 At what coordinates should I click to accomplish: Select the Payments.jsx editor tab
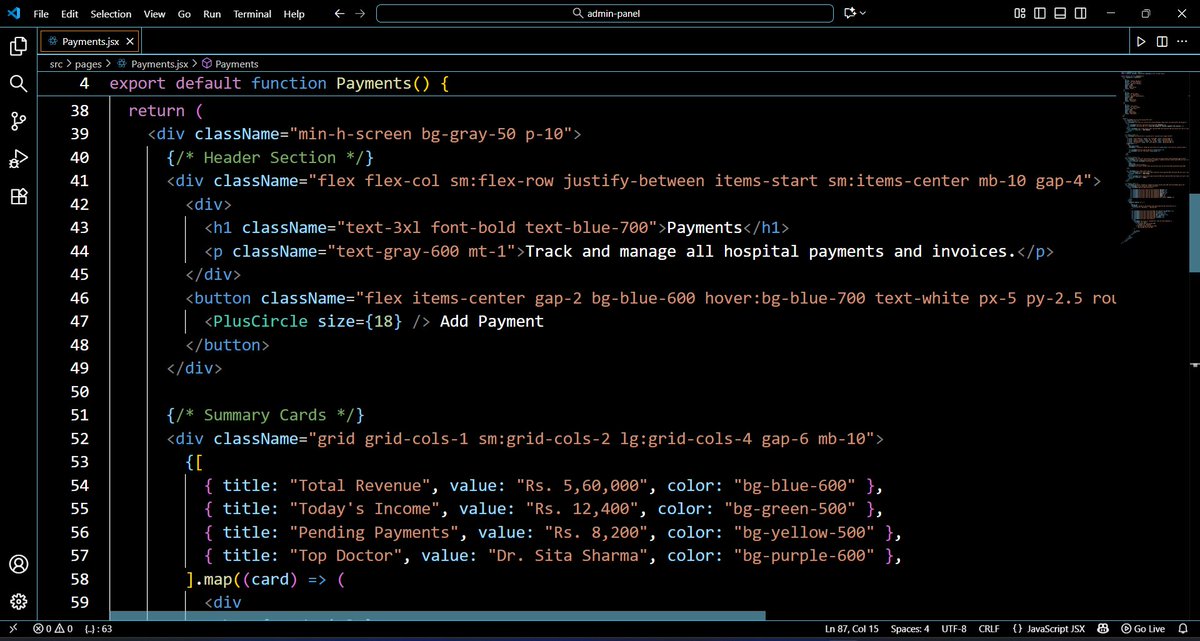(x=91, y=41)
